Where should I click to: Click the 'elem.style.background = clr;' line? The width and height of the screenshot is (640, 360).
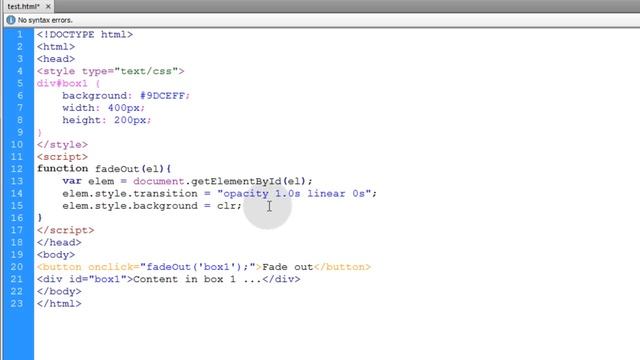click(x=152, y=206)
